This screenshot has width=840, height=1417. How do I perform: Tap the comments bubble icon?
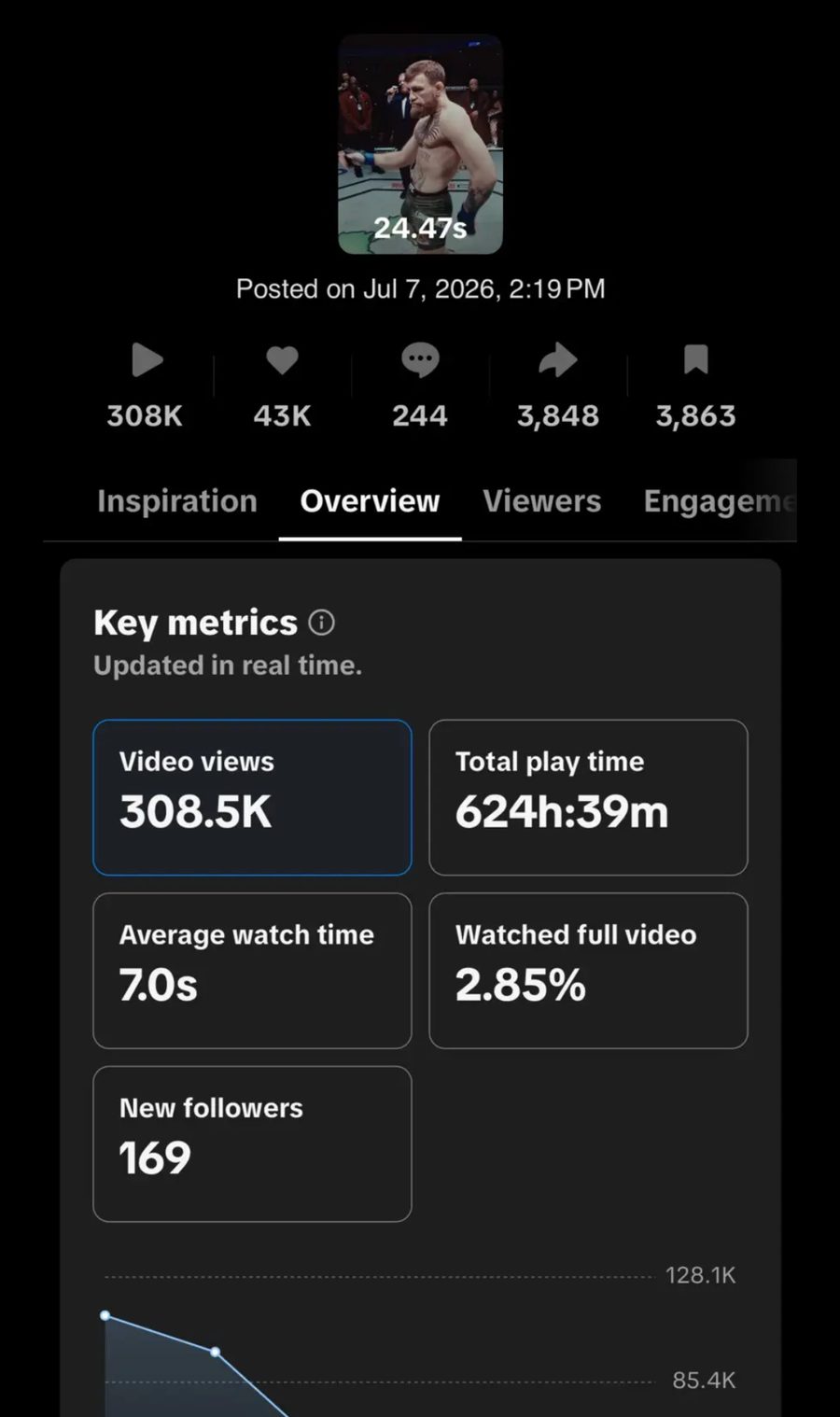tap(420, 360)
